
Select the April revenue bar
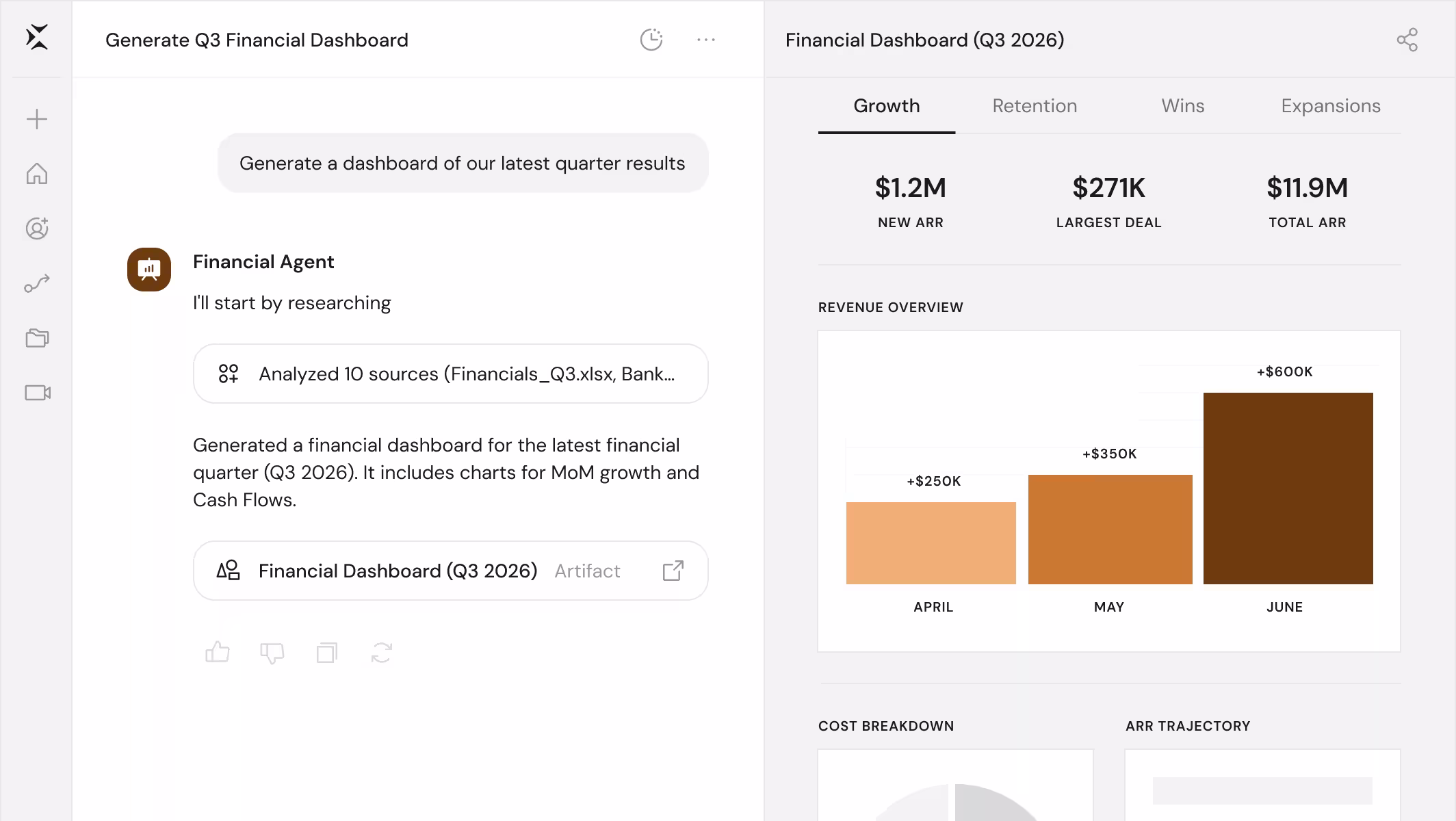[931, 543]
